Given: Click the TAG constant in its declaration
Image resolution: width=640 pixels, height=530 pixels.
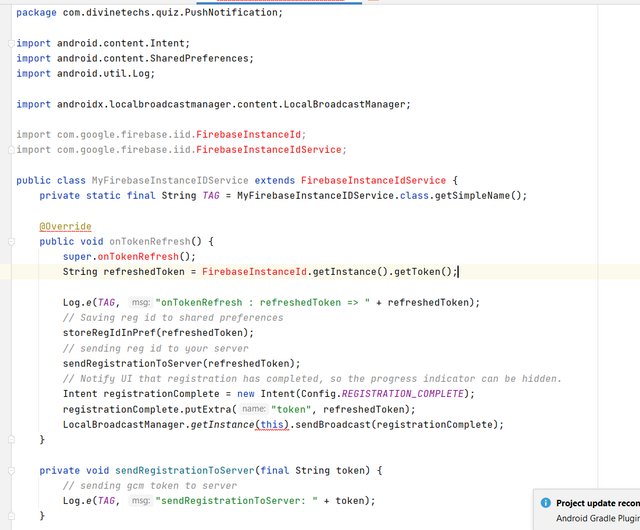Looking at the screenshot, I should click(211, 196).
